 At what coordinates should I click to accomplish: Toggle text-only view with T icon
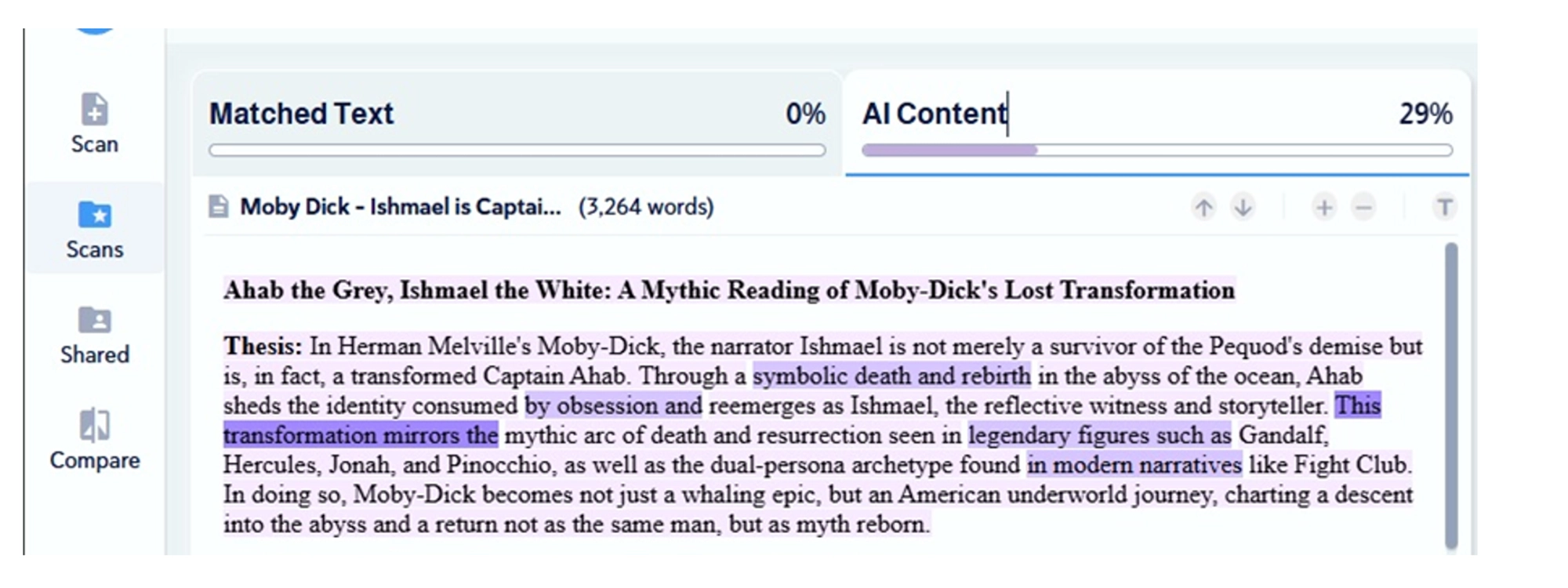point(1444,208)
